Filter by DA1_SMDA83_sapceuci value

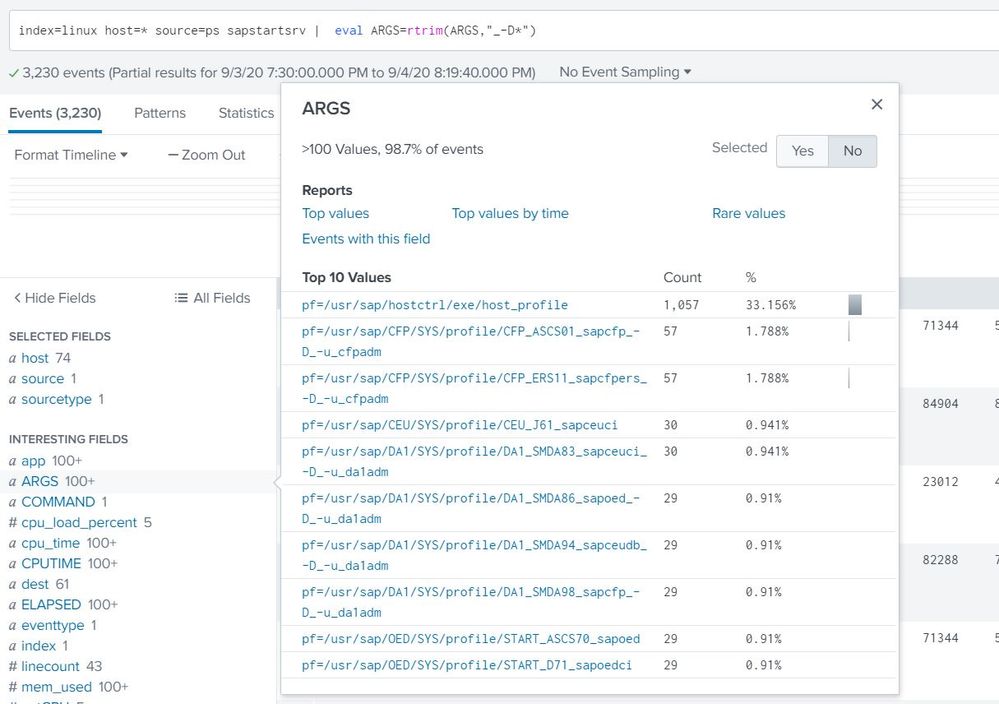coord(474,461)
